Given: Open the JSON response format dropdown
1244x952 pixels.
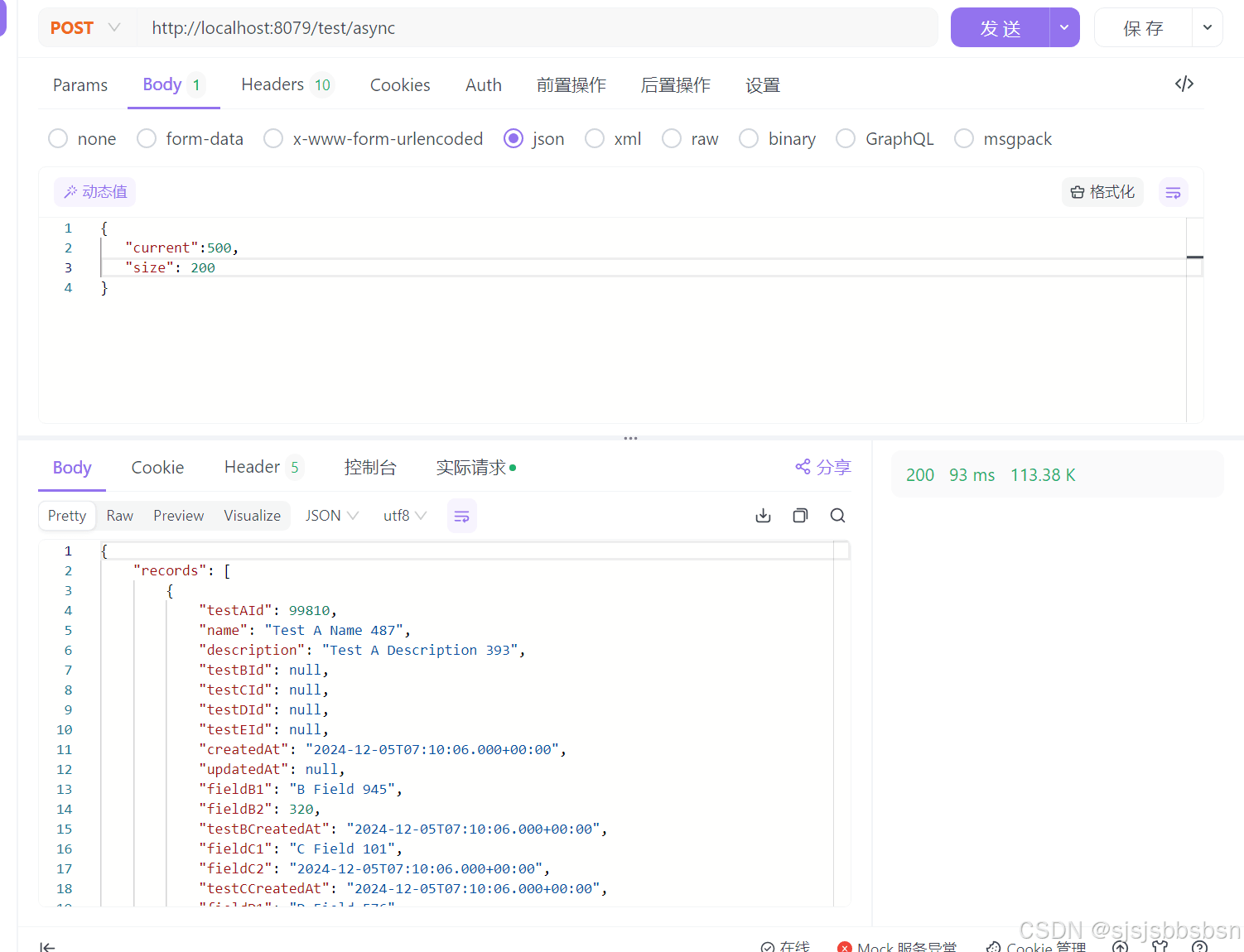Looking at the screenshot, I should [331, 516].
